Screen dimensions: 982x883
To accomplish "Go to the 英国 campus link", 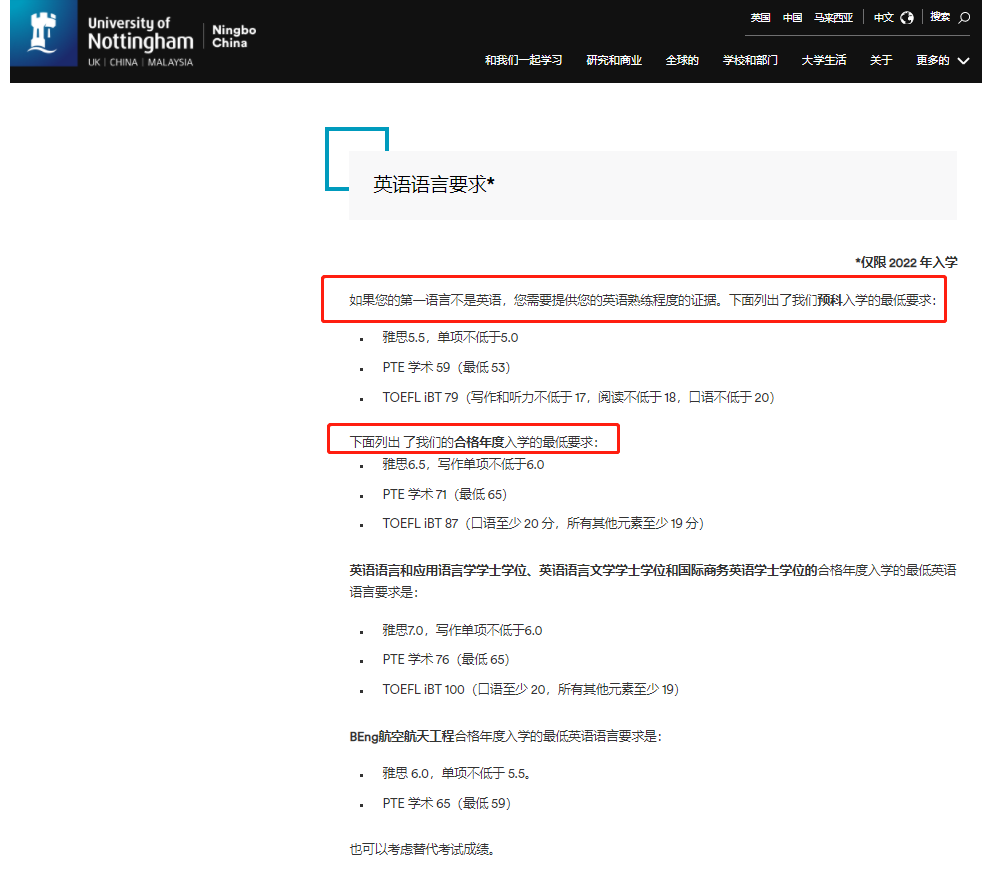I will [x=760, y=18].
